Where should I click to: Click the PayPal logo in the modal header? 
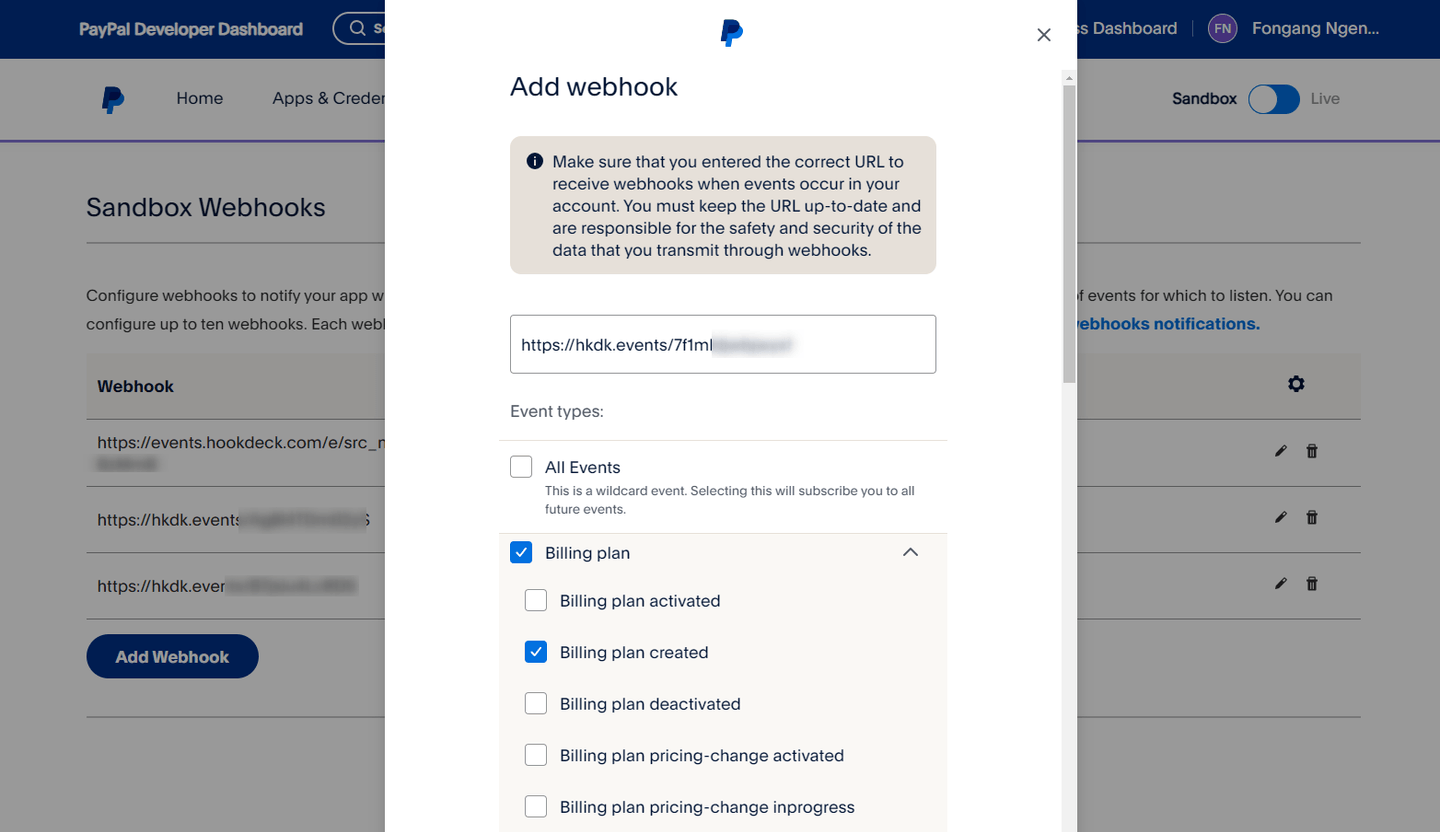[731, 33]
